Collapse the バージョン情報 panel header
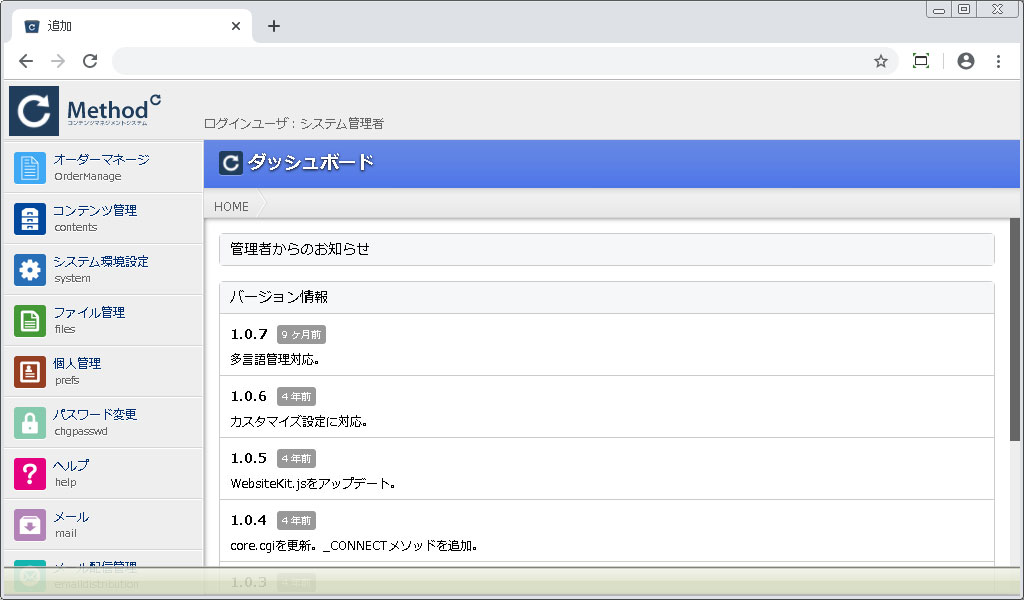 point(606,297)
